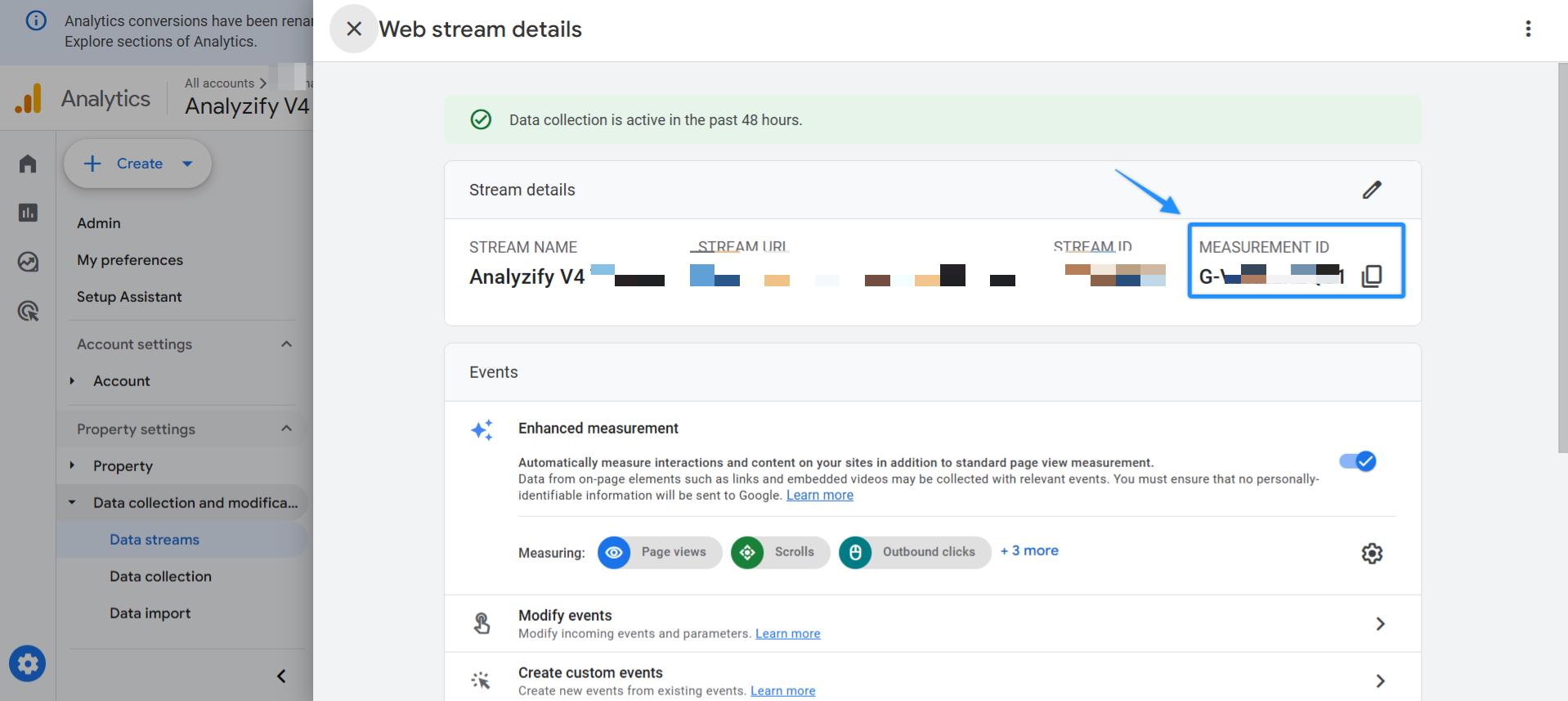Collapse Data collection and modification group

(x=72, y=502)
